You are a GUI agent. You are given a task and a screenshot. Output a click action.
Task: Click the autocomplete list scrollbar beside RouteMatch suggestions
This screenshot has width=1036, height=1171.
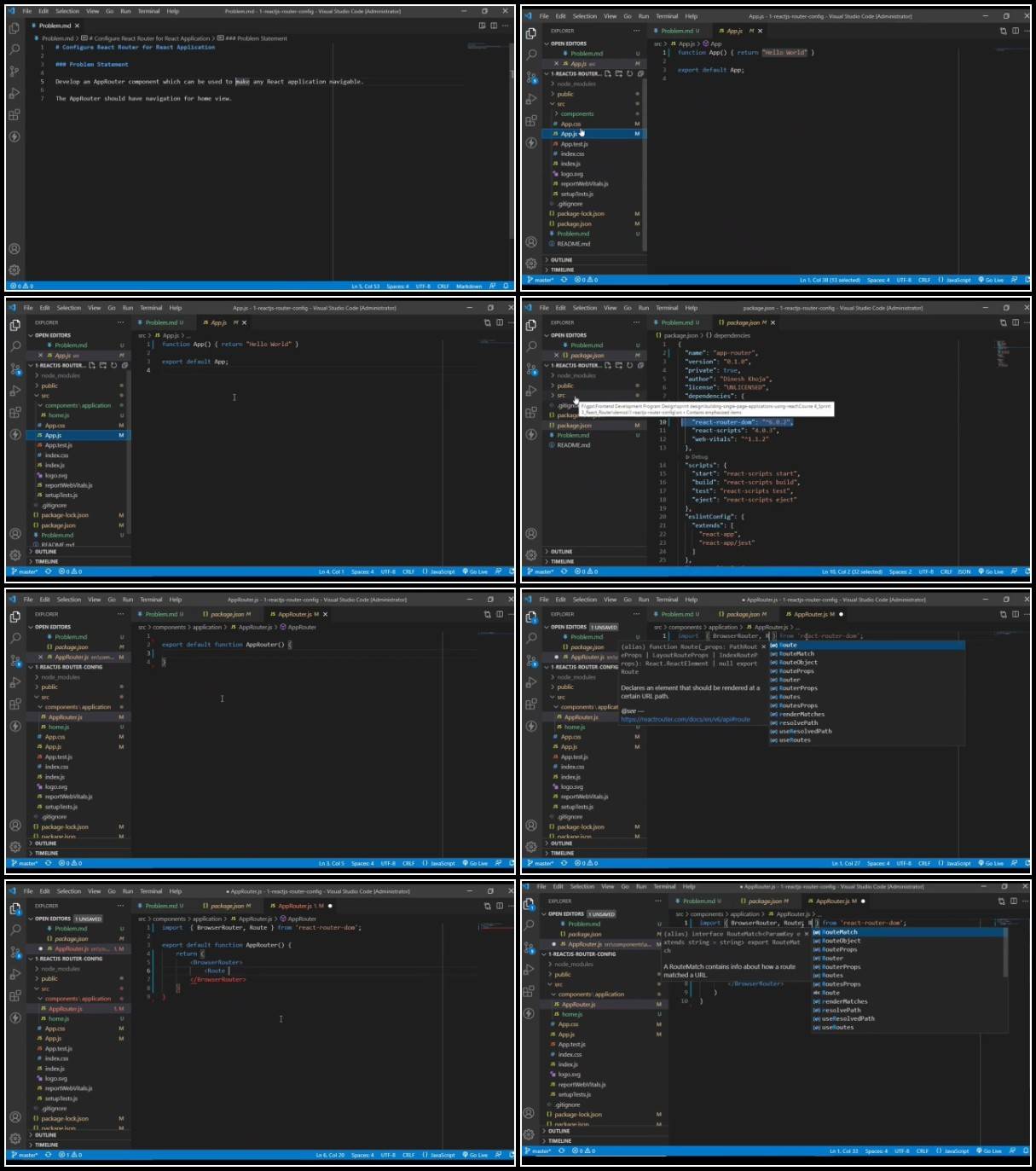(1006, 952)
